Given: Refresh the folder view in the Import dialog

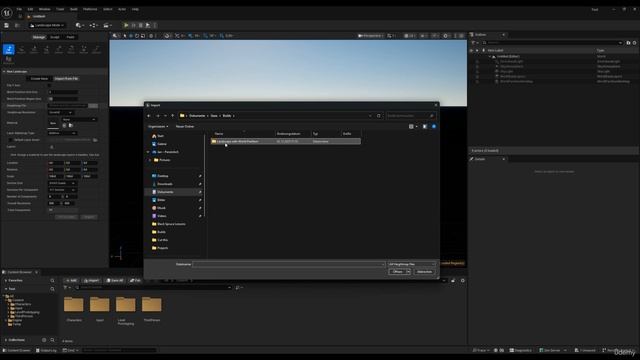Looking at the screenshot, I should 379,116.
